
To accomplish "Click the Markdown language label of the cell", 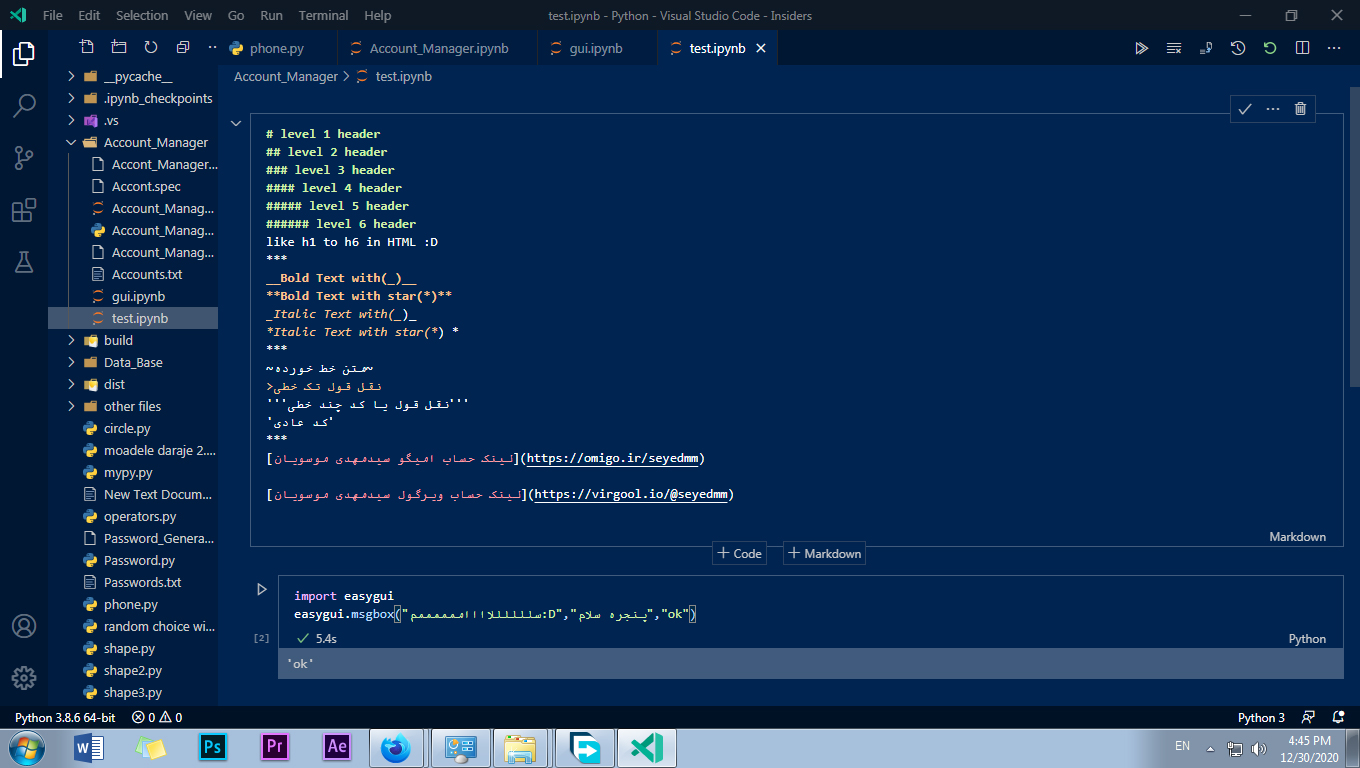I will [1298, 537].
